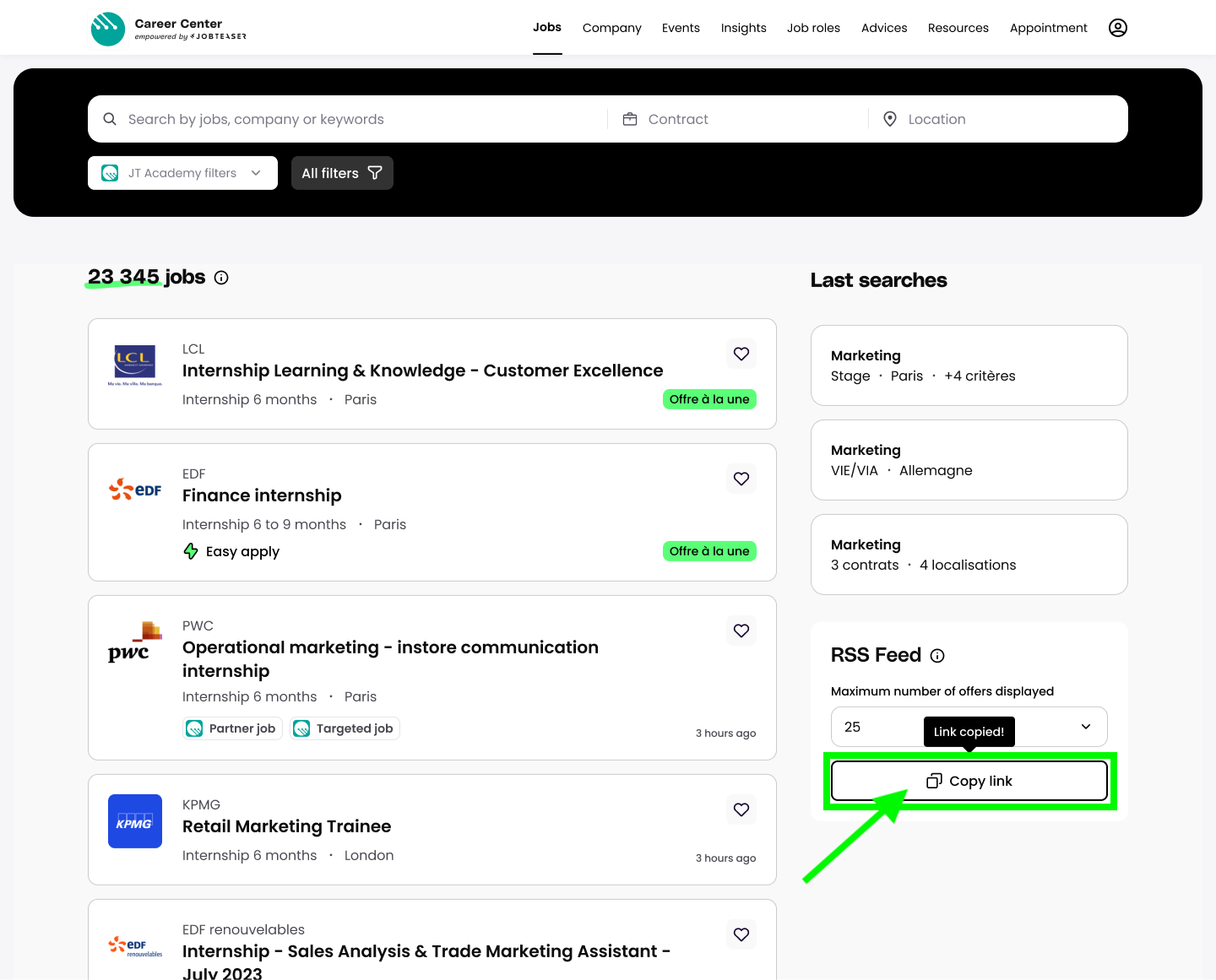The image size is (1216, 980).
Task: Open the Resources menu item
Action: click(958, 28)
